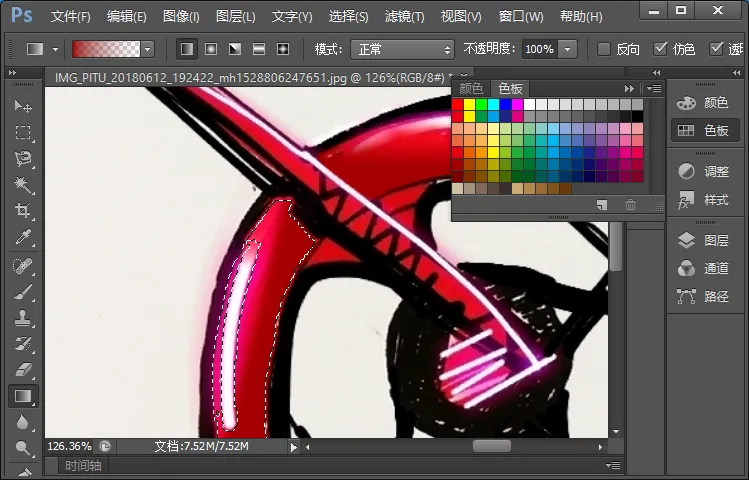Choose the reflected gradient style
This screenshot has height=480, width=749.
[x=258, y=49]
